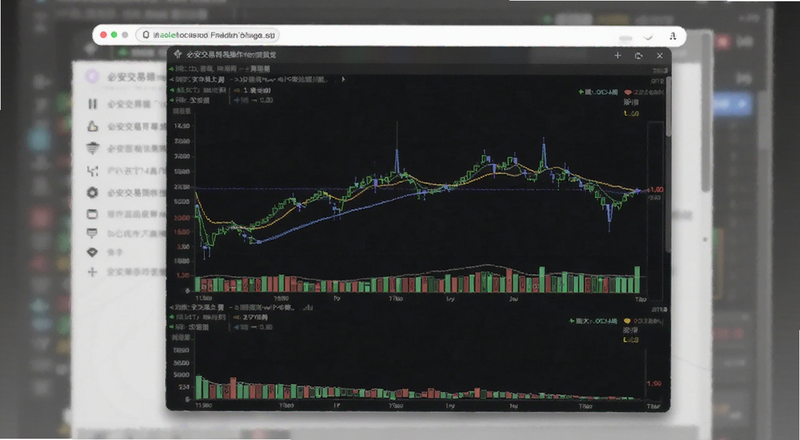Click the red 1.00 label on lower volume chart
This screenshot has height=440, width=800.
[654, 383]
